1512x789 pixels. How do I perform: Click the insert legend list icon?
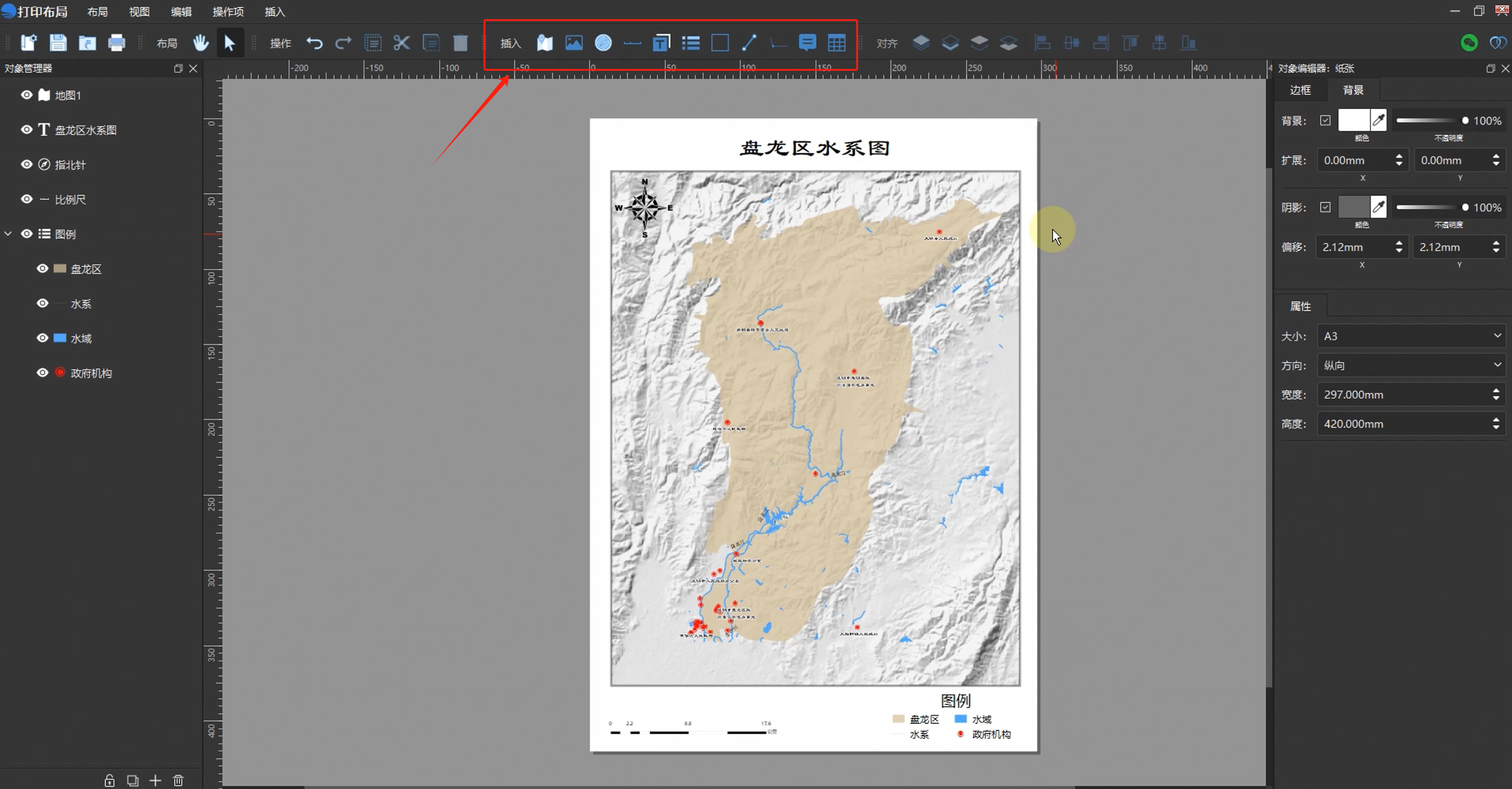[690, 43]
